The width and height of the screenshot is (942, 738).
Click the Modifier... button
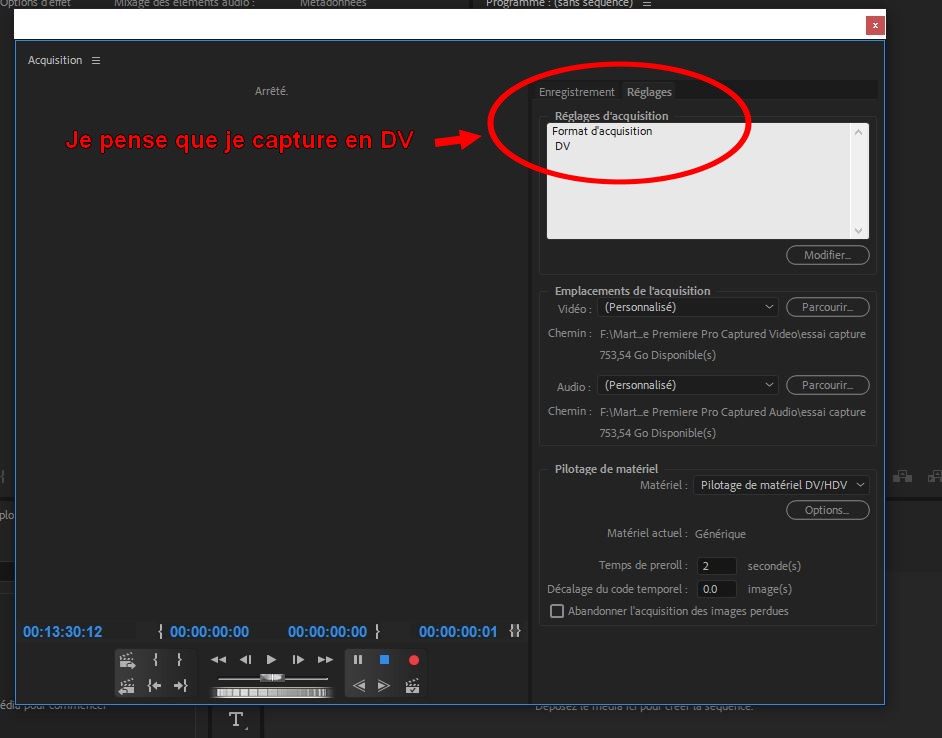pos(827,255)
